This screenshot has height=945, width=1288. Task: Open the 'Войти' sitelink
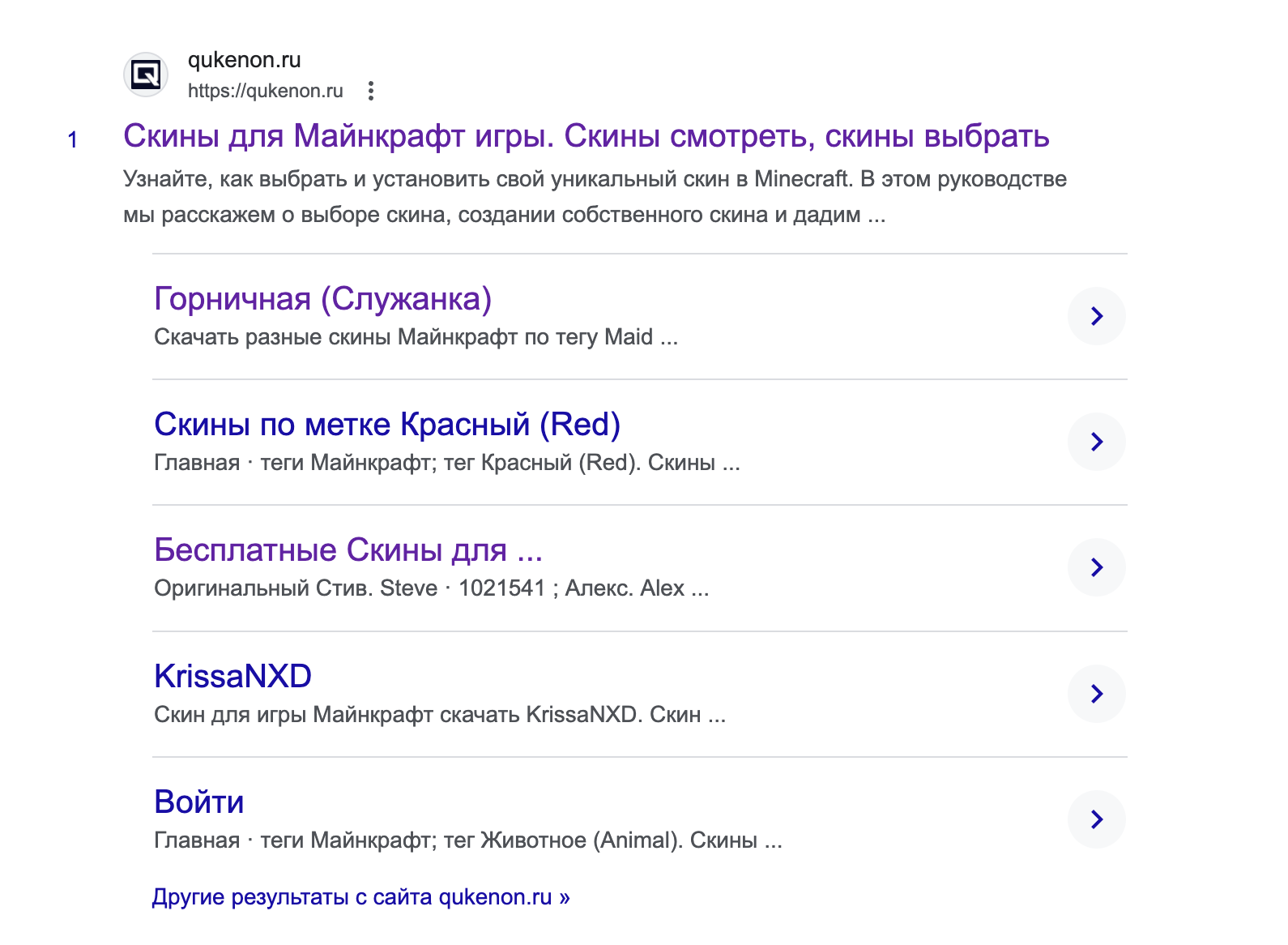(x=199, y=802)
